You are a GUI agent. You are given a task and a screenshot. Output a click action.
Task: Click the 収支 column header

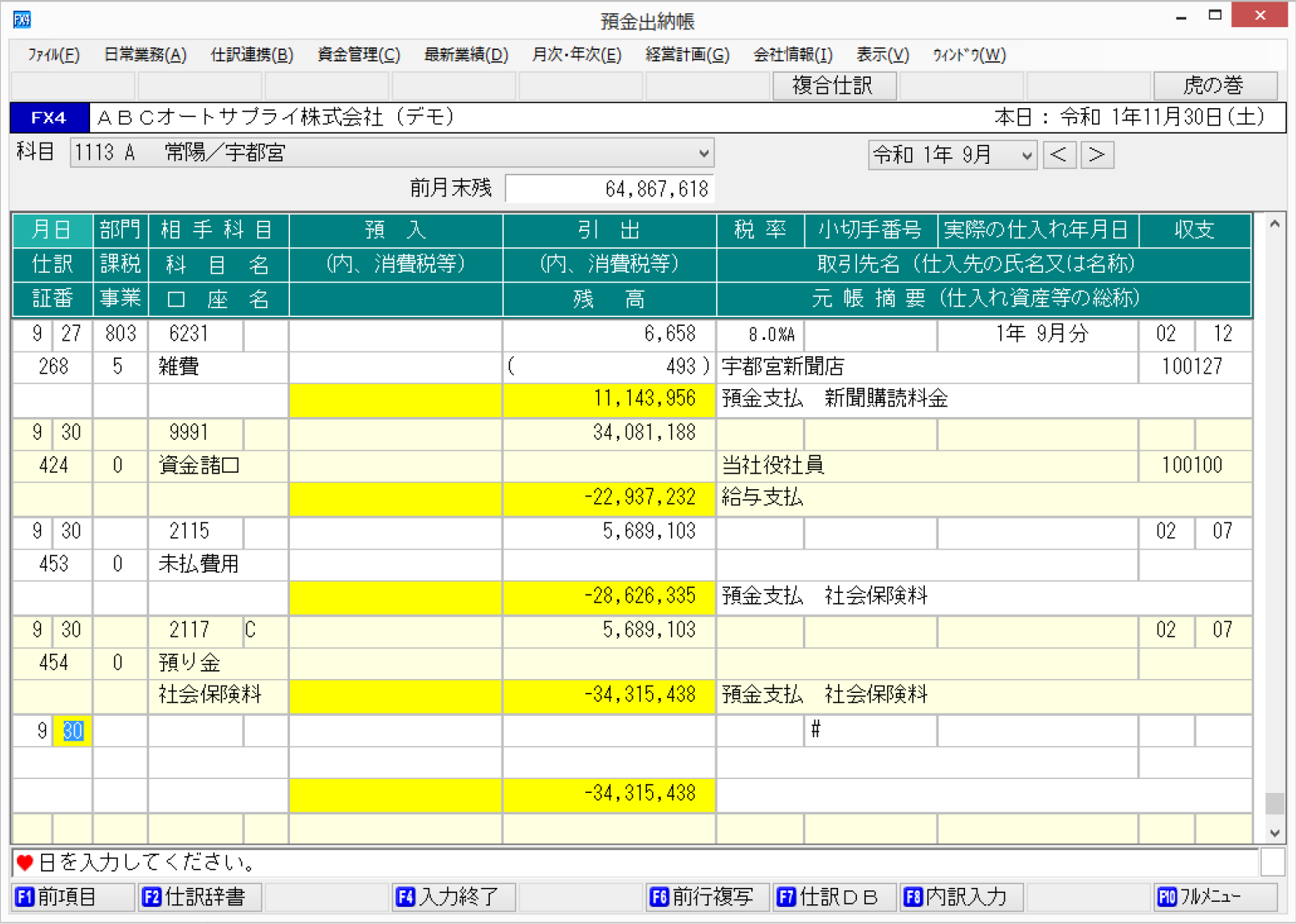pyautogui.click(x=1195, y=230)
